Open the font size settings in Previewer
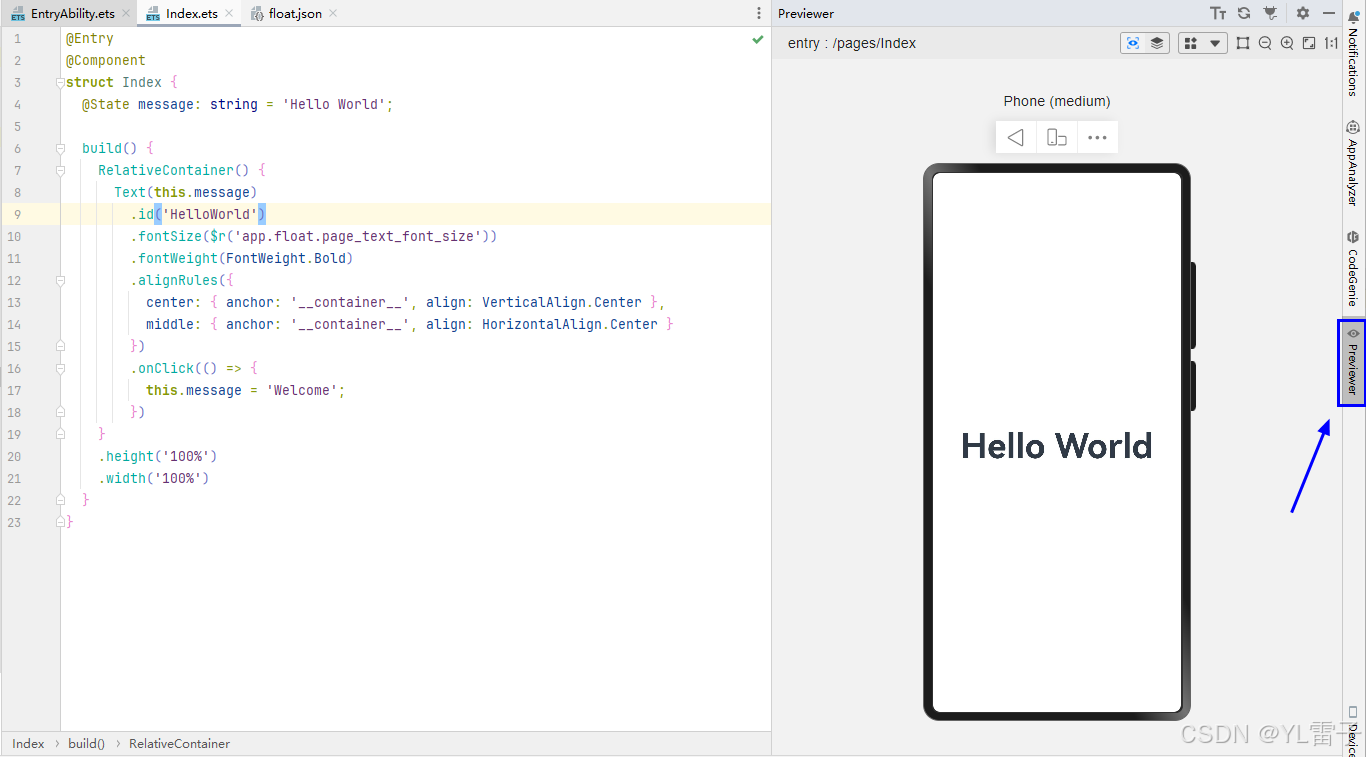Viewport: 1366px width, 757px height. pyautogui.click(x=1218, y=13)
